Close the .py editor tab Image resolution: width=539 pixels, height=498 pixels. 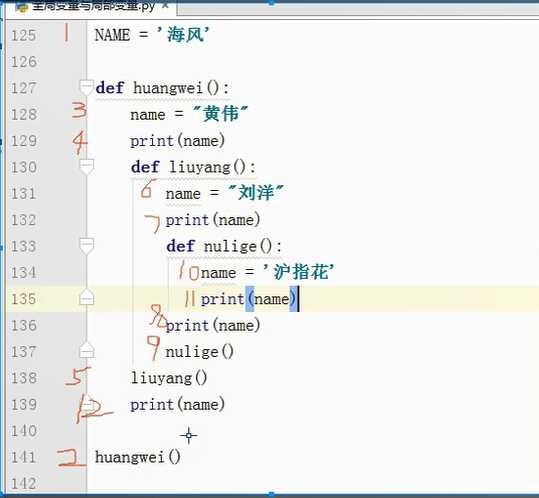[x=165, y=5]
